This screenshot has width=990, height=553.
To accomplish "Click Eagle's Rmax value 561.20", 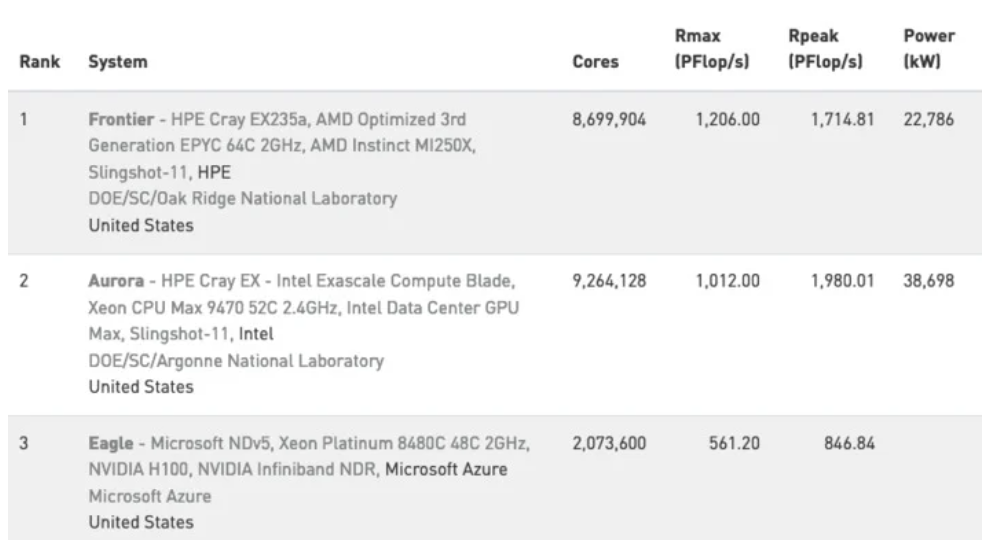I will click(x=735, y=443).
